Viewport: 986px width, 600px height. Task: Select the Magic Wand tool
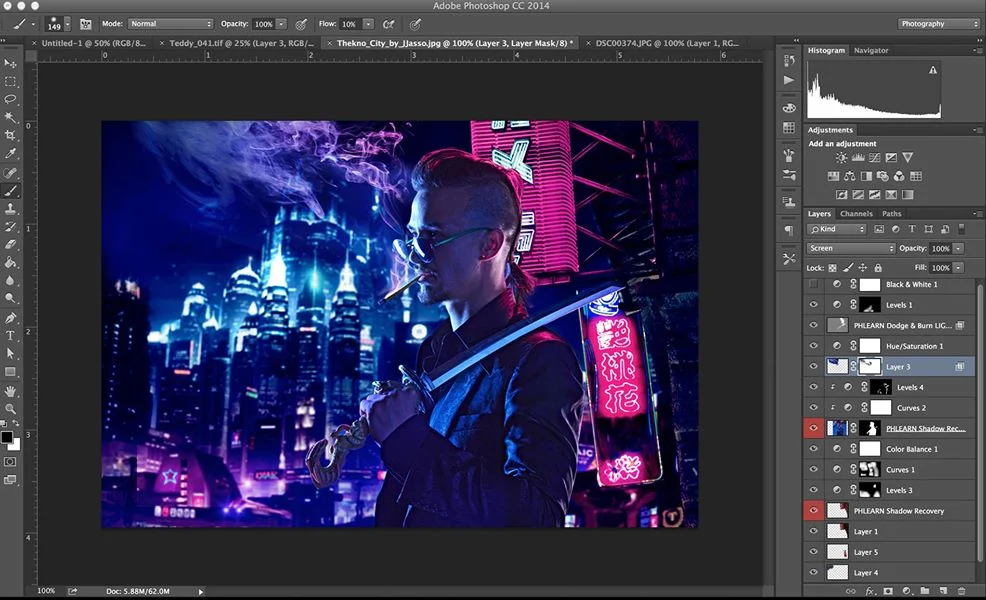coord(10,117)
